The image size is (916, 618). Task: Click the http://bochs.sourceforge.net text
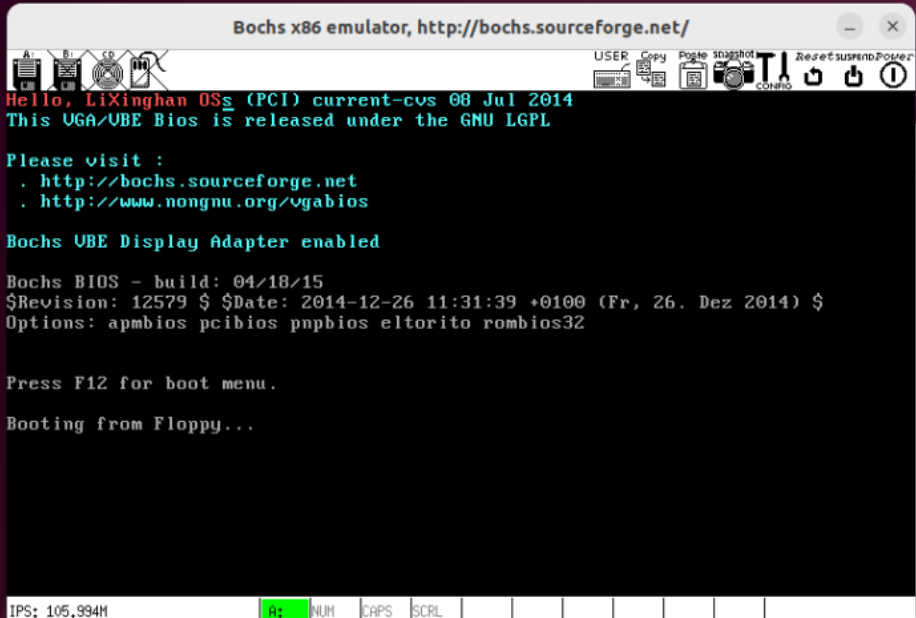(x=199, y=181)
